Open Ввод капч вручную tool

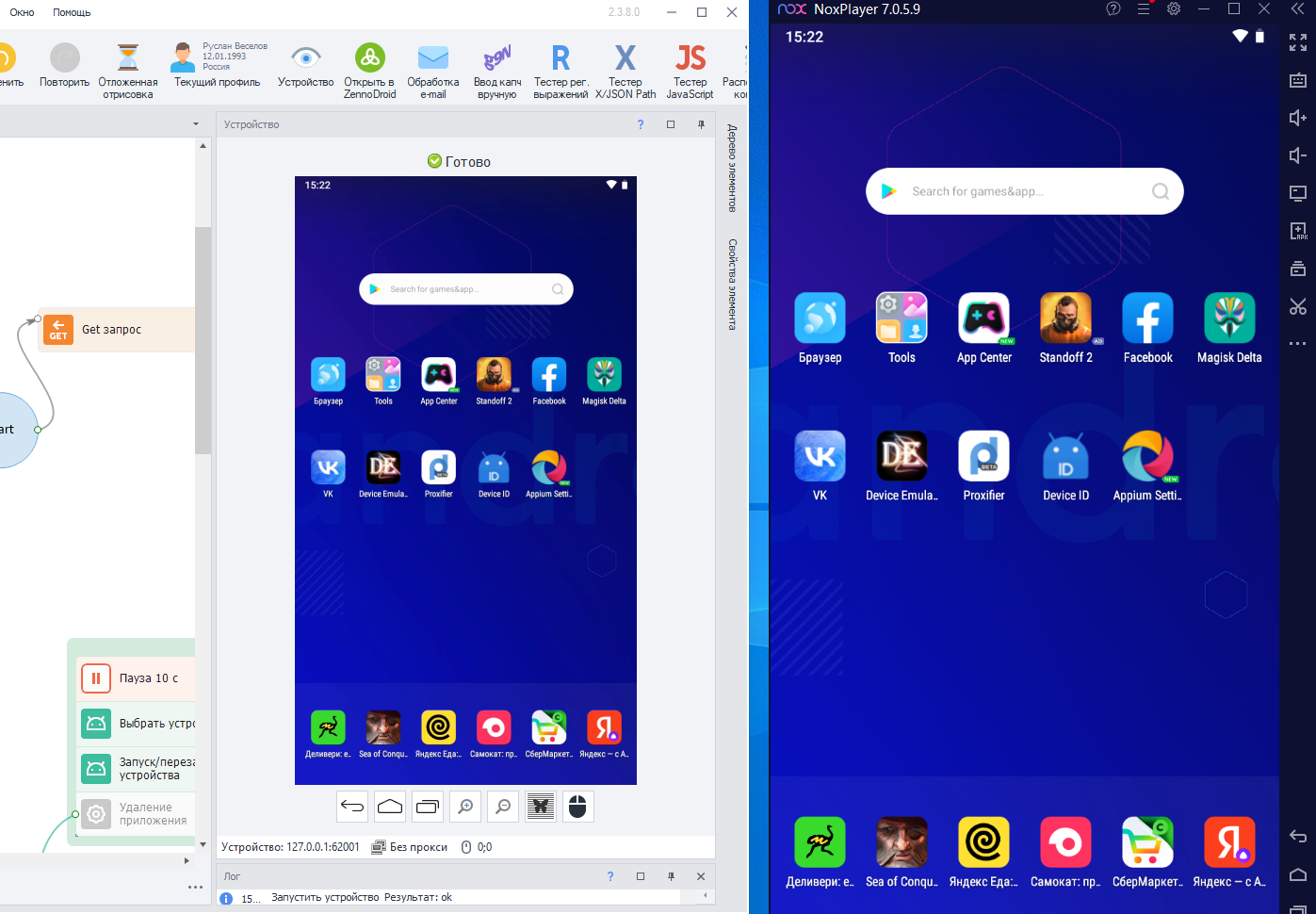tap(497, 71)
